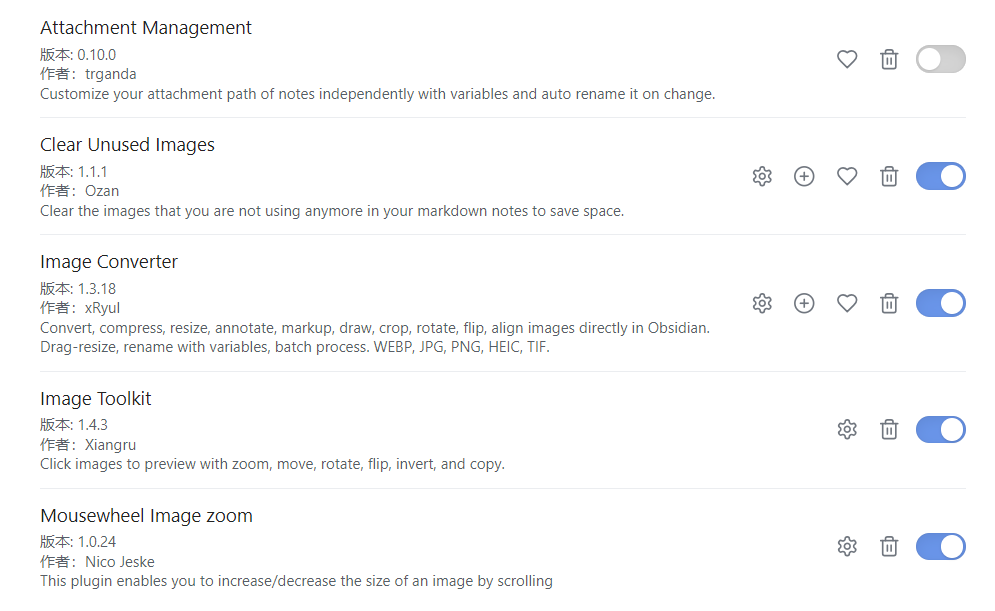Disable the Clear Unused Images toggle
Viewport: 995px width, 611px height.
point(940,176)
